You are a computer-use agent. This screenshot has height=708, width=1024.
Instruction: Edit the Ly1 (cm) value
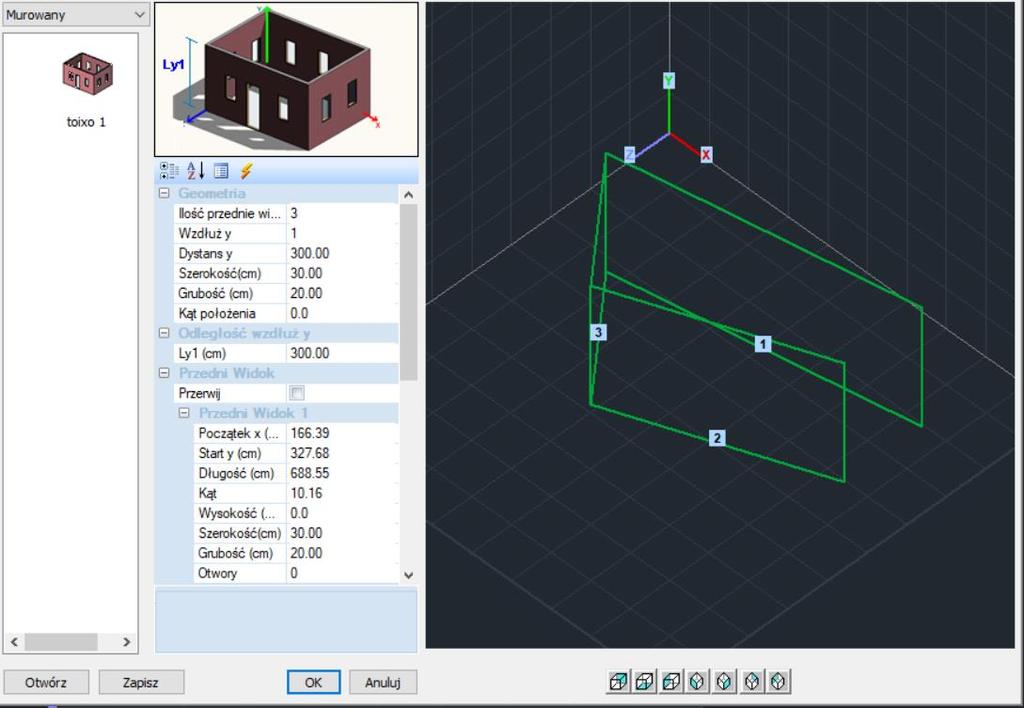click(342, 353)
